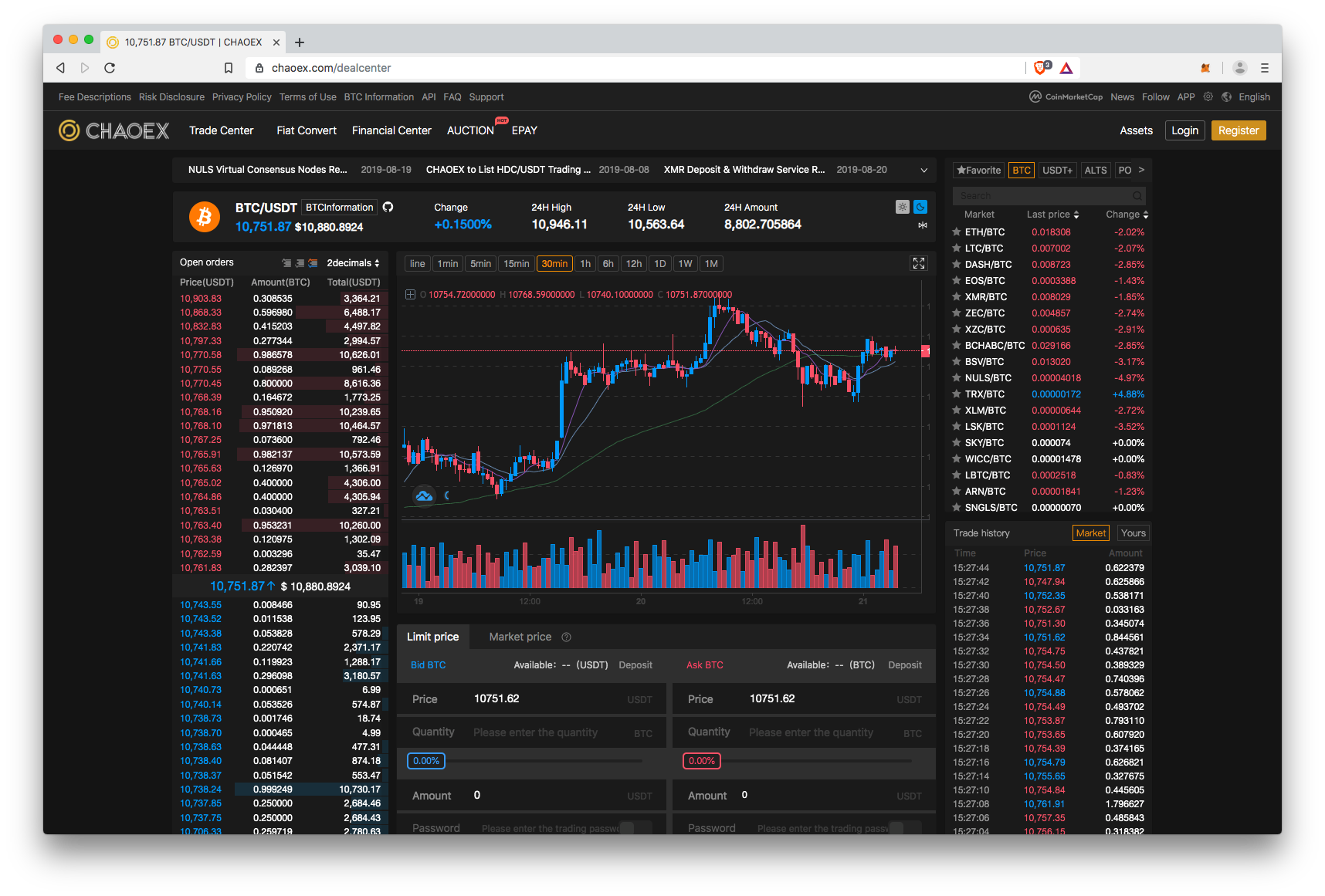Click the Bitcoin orange coin icon

205,217
